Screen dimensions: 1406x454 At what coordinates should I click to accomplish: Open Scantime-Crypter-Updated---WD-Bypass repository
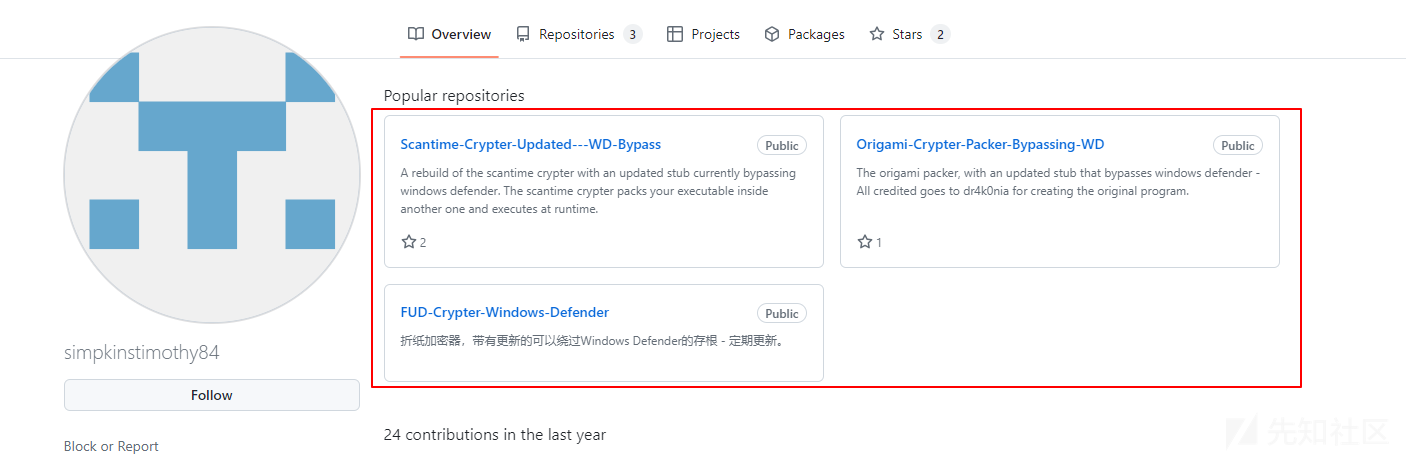(x=530, y=144)
